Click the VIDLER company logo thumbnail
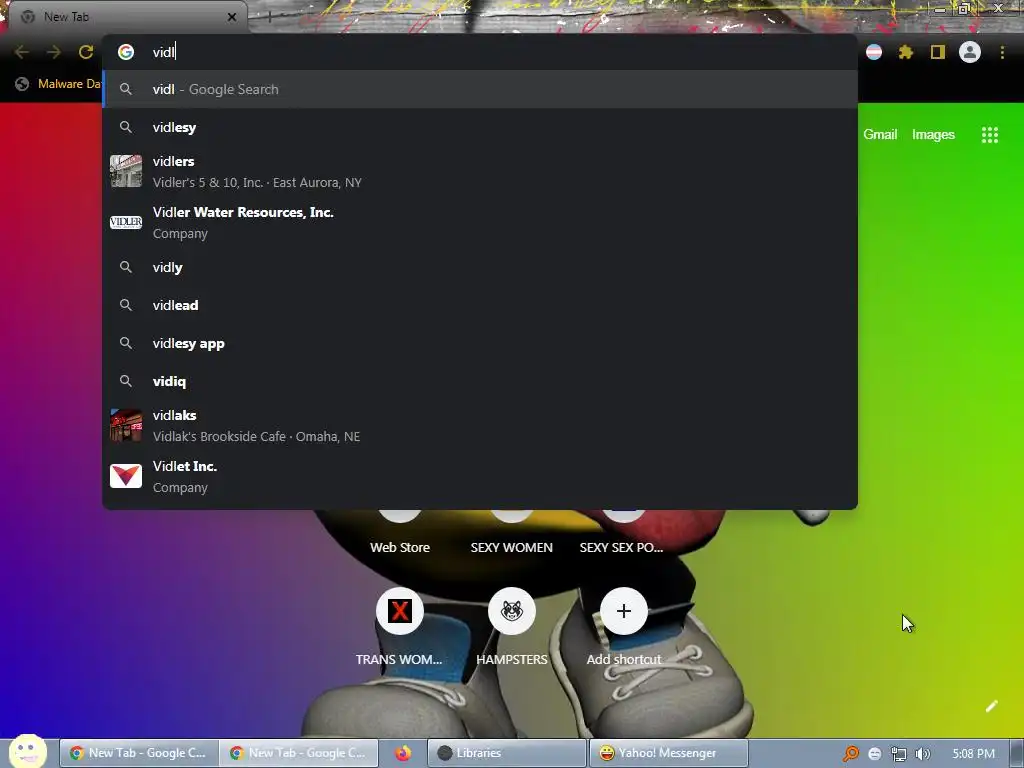This screenshot has width=1024, height=768. pos(126,222)
